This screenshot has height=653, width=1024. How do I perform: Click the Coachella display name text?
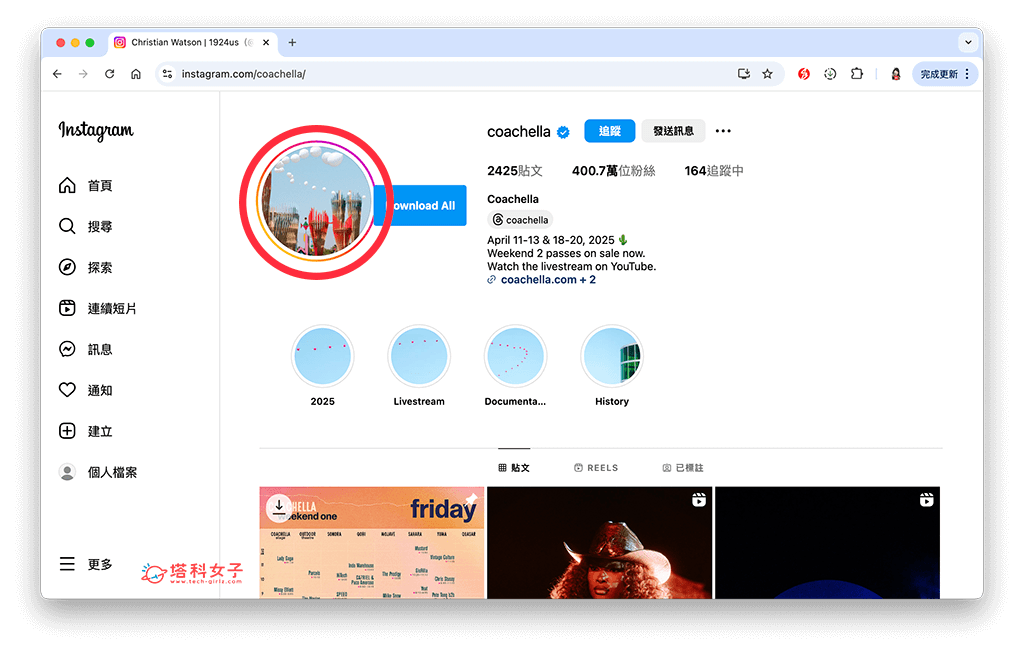[x=513, y=199]
